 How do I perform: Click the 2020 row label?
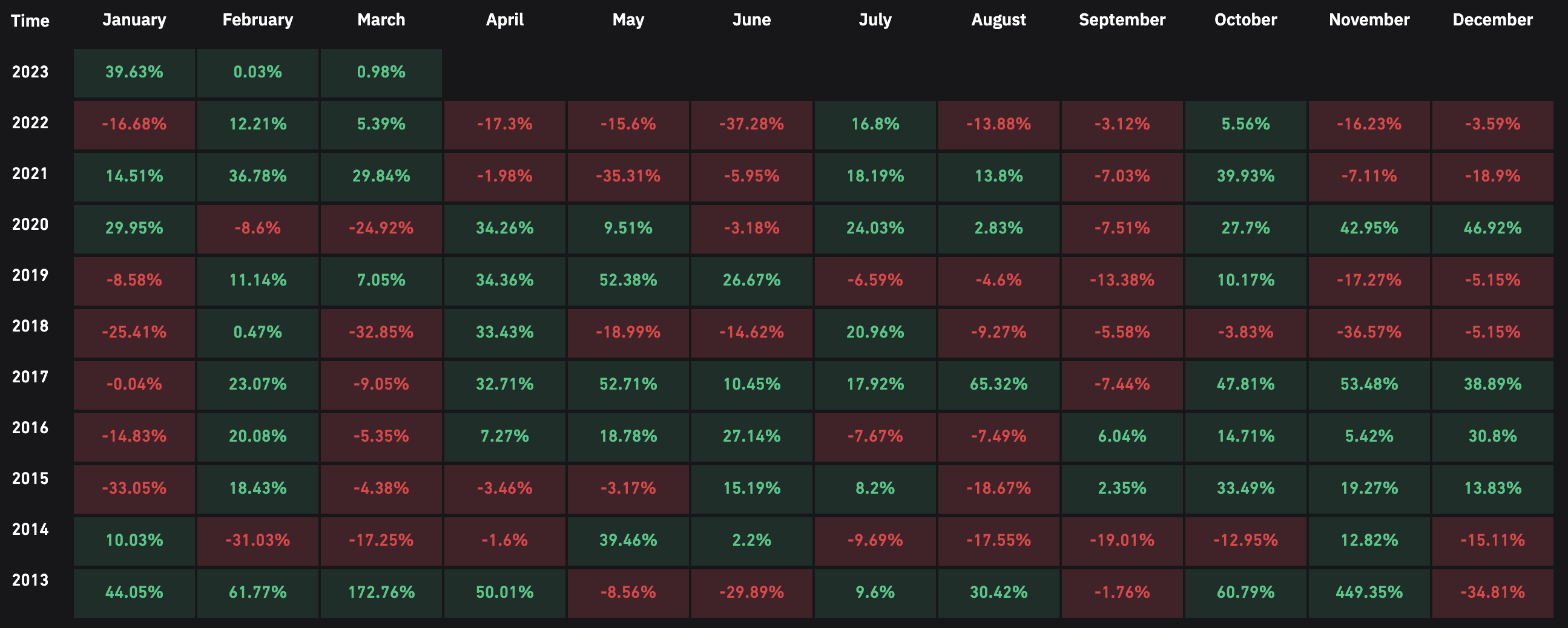(x=30, y=225)
